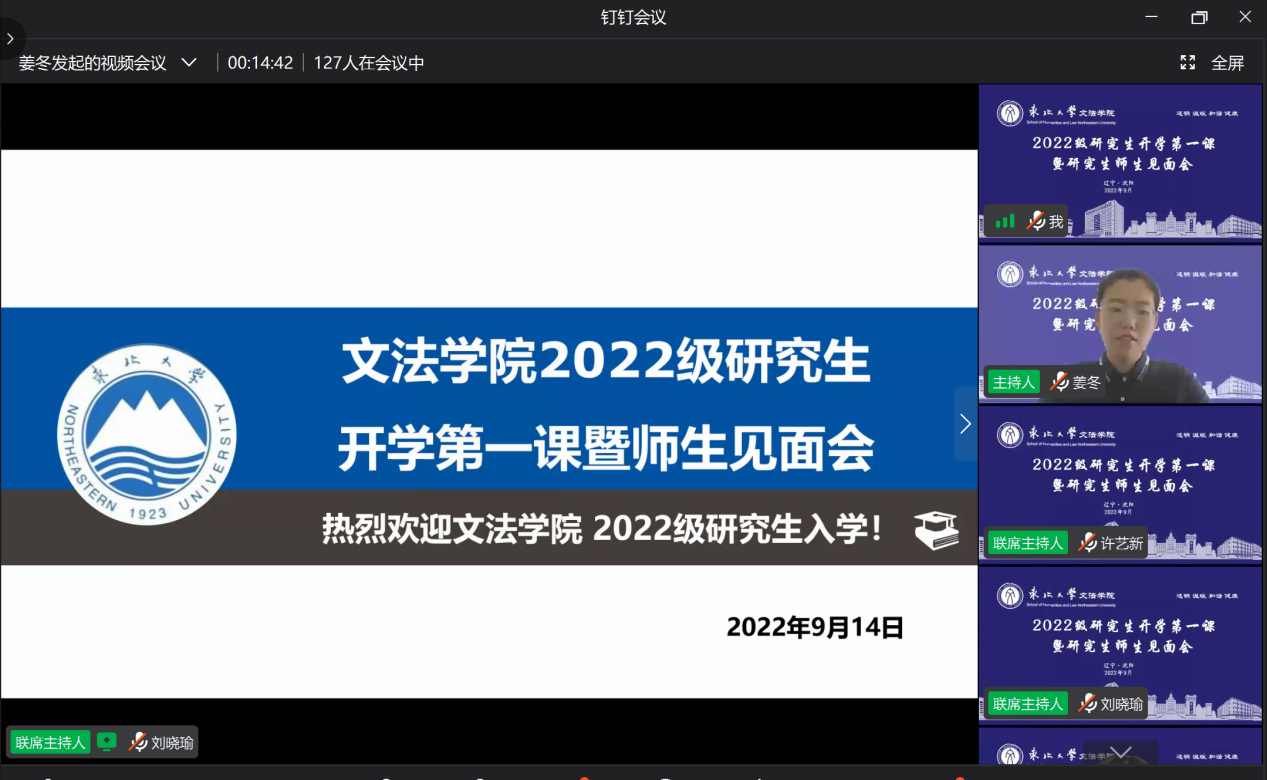Image resolution: width=1267 pixels, height=780 pixels.
Task: Click the 127人在会议中 participant count
Action: point(369,63)
